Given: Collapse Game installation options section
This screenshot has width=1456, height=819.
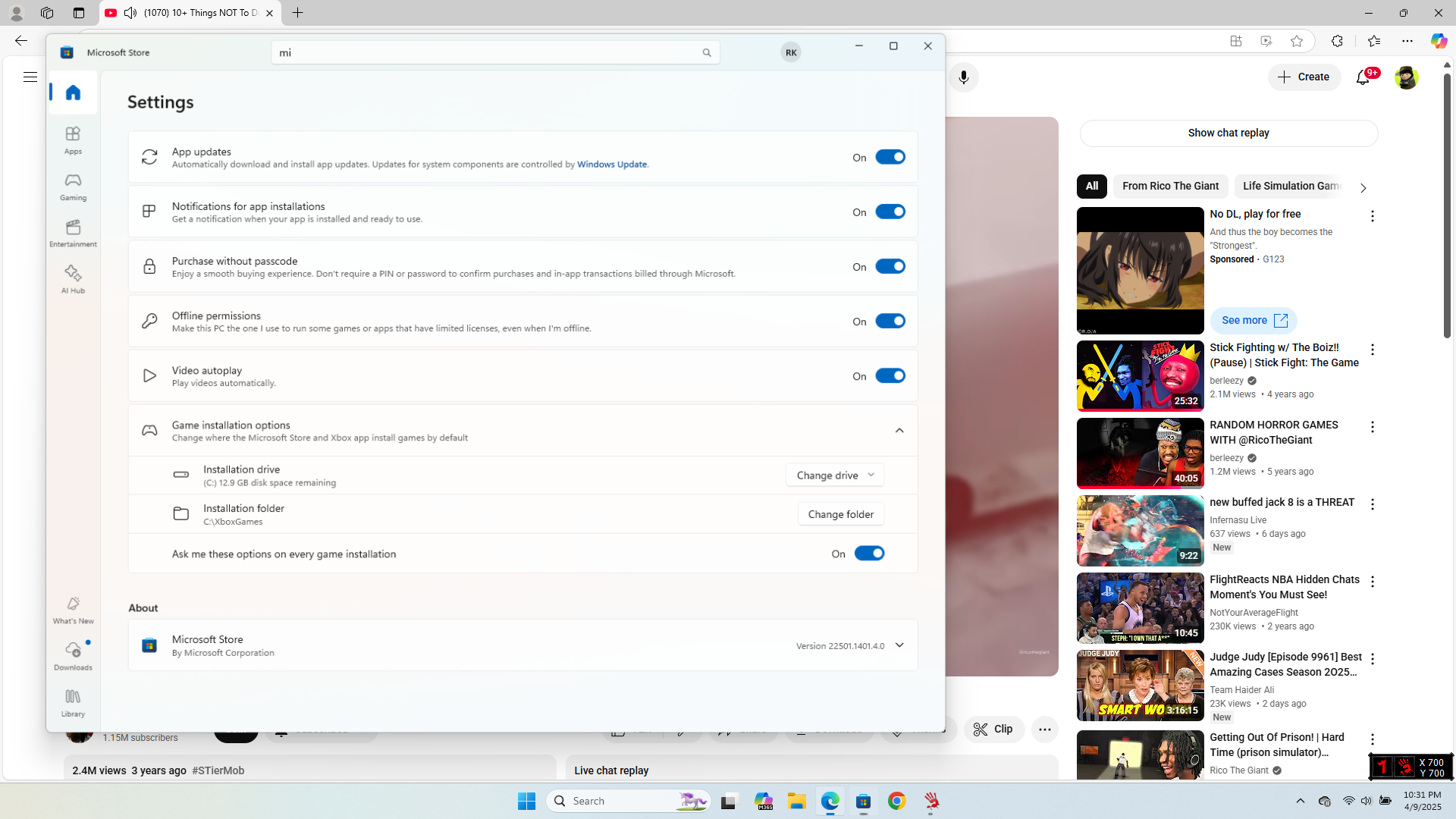Looking at the screenshot, I should pos(899,431).
